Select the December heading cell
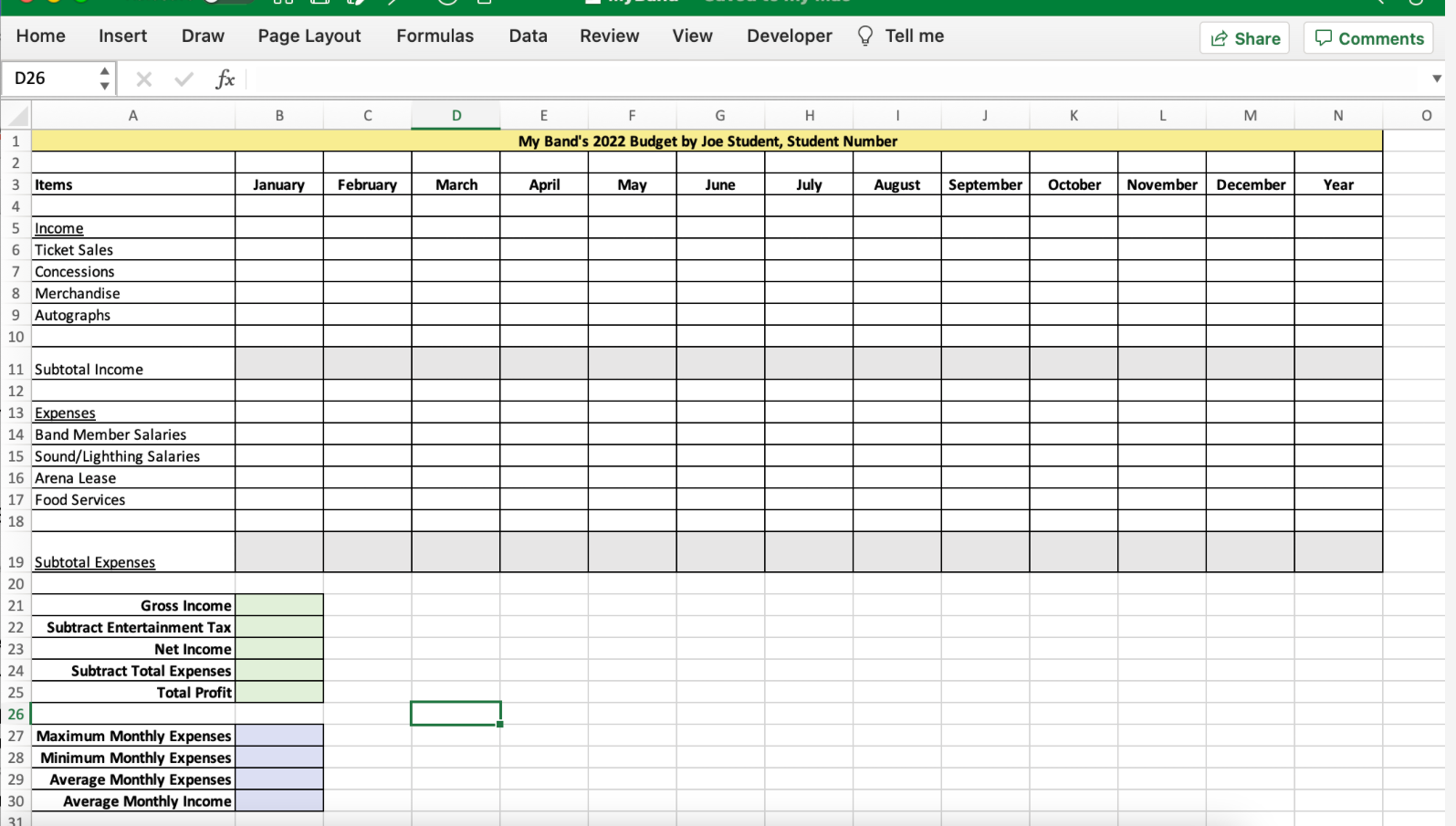The height and width of the screenshot is (826, 1456). [x=1251, y=184]
